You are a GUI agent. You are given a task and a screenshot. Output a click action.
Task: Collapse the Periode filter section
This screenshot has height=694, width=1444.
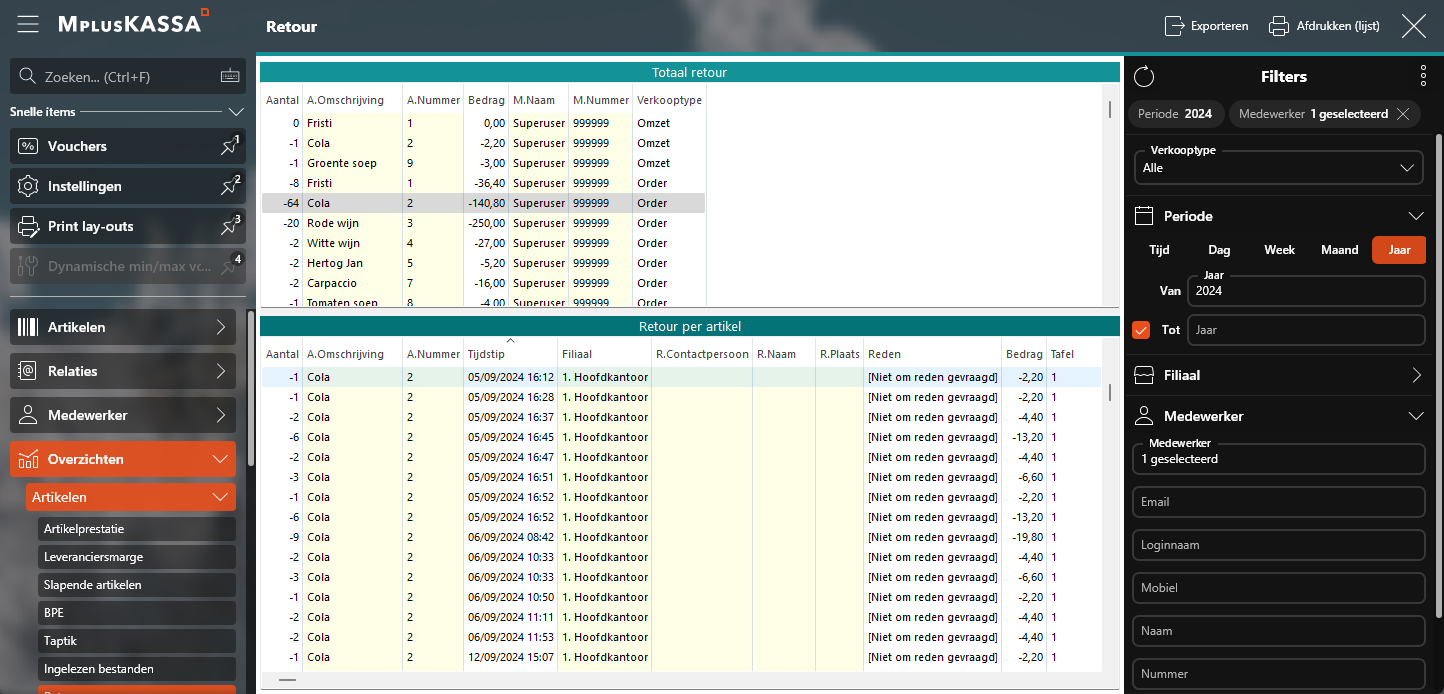[x=1416, y=216]
